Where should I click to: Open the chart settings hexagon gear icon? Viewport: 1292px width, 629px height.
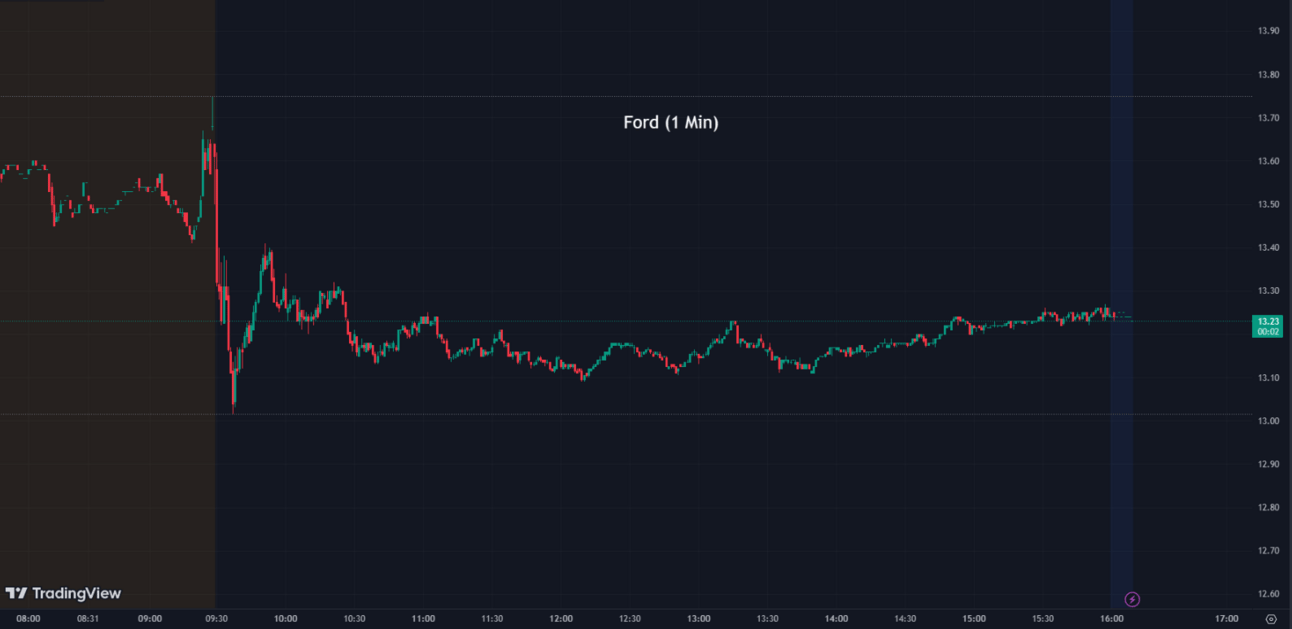1271,619
